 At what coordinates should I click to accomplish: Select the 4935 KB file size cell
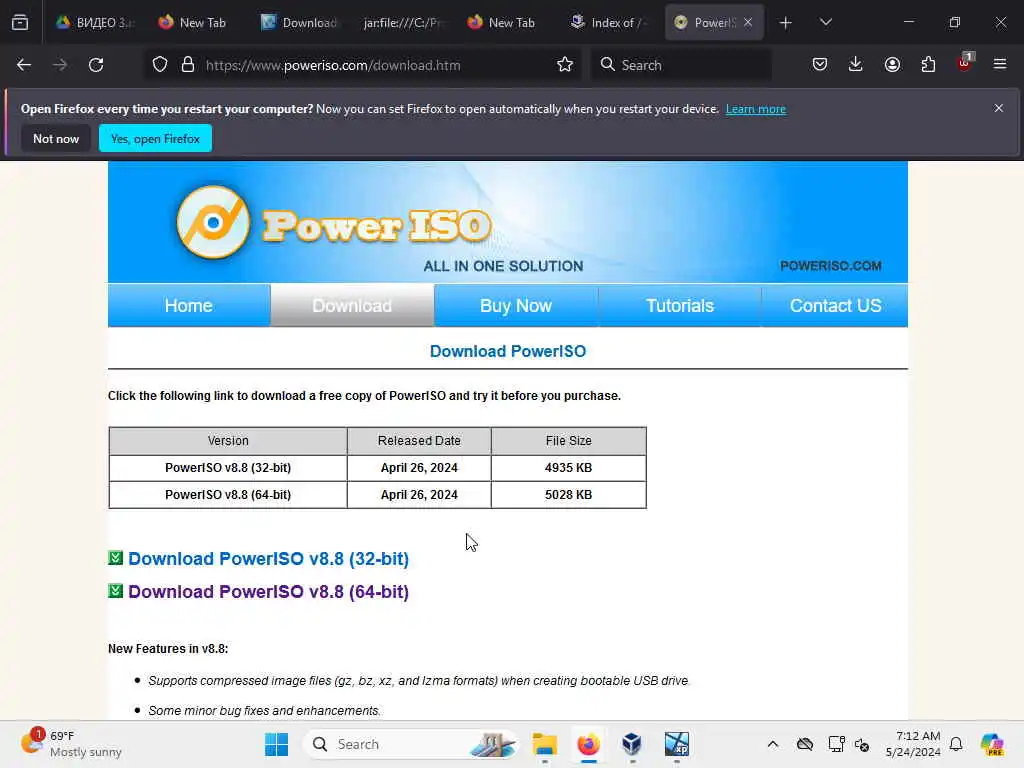(x=569, y=468)
